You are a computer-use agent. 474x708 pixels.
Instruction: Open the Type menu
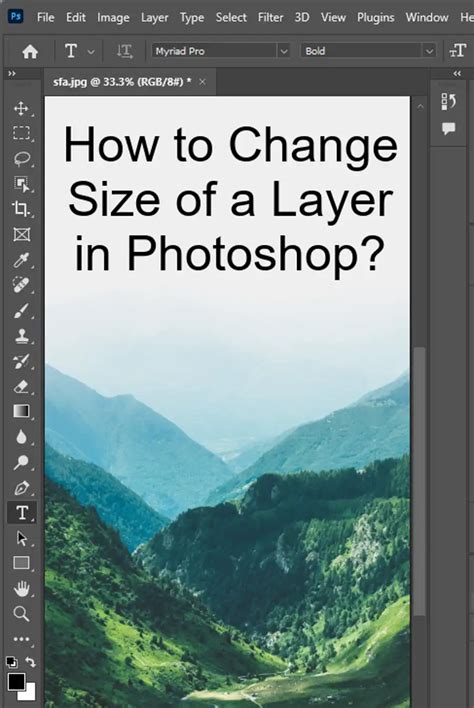[192, 18]
